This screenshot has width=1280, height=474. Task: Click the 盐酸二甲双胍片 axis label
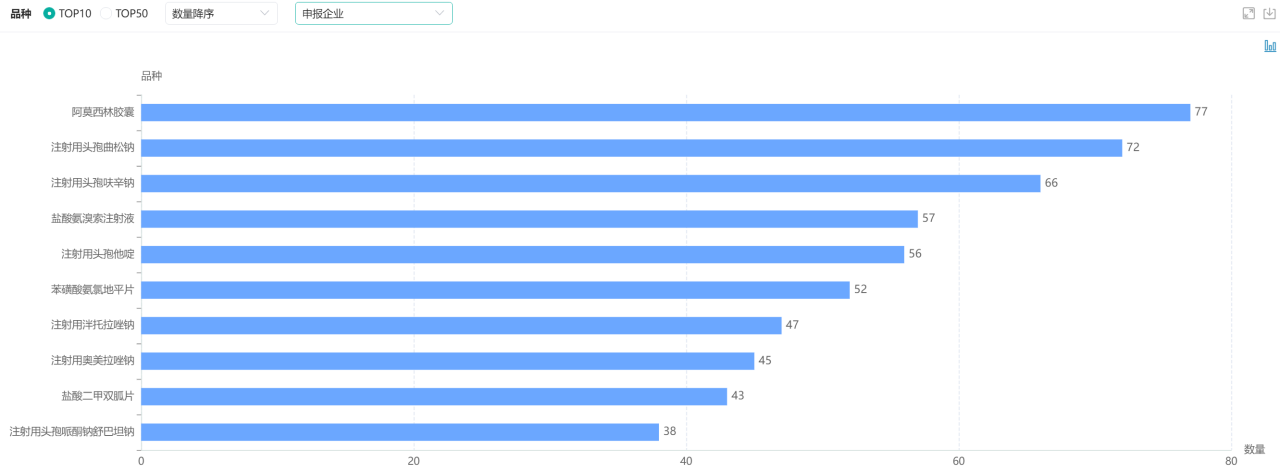(x=97, y=396)
